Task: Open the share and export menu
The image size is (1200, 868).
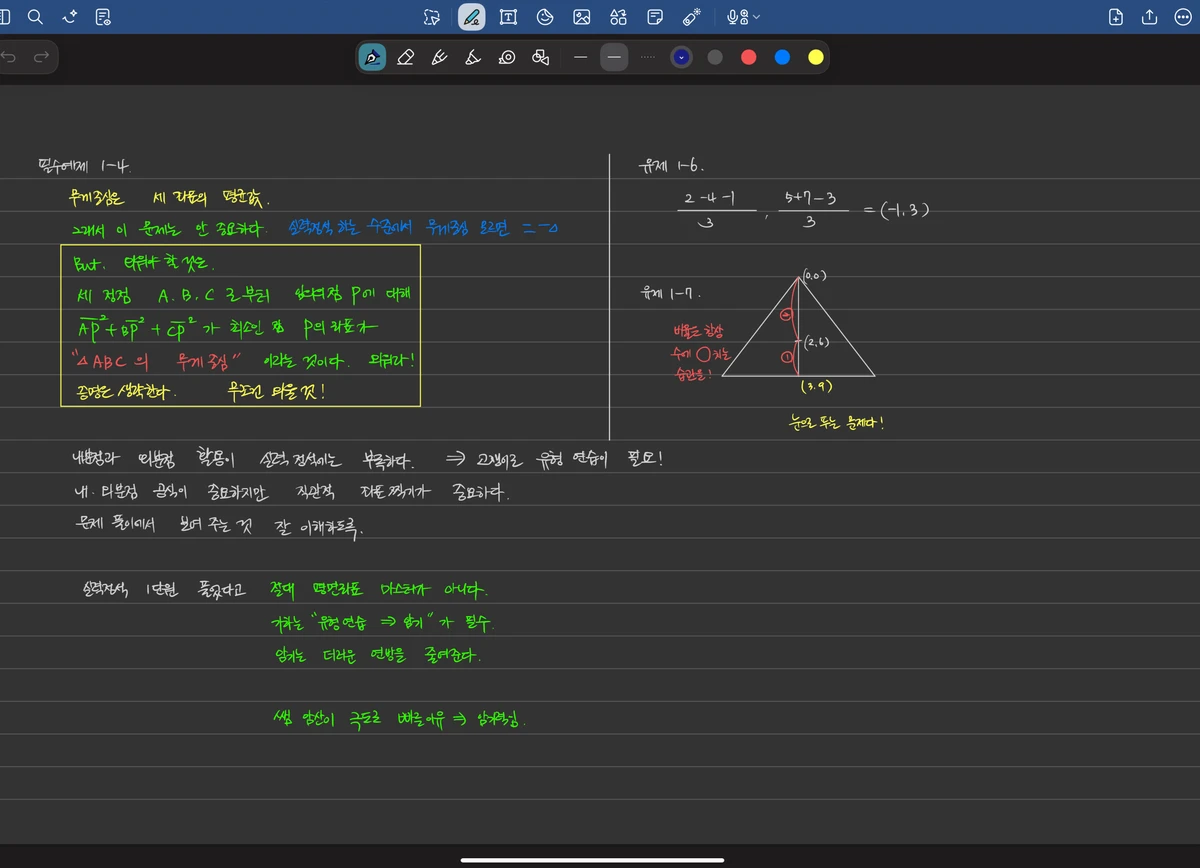Action: pyautogui.click(x=1149, y=17)
